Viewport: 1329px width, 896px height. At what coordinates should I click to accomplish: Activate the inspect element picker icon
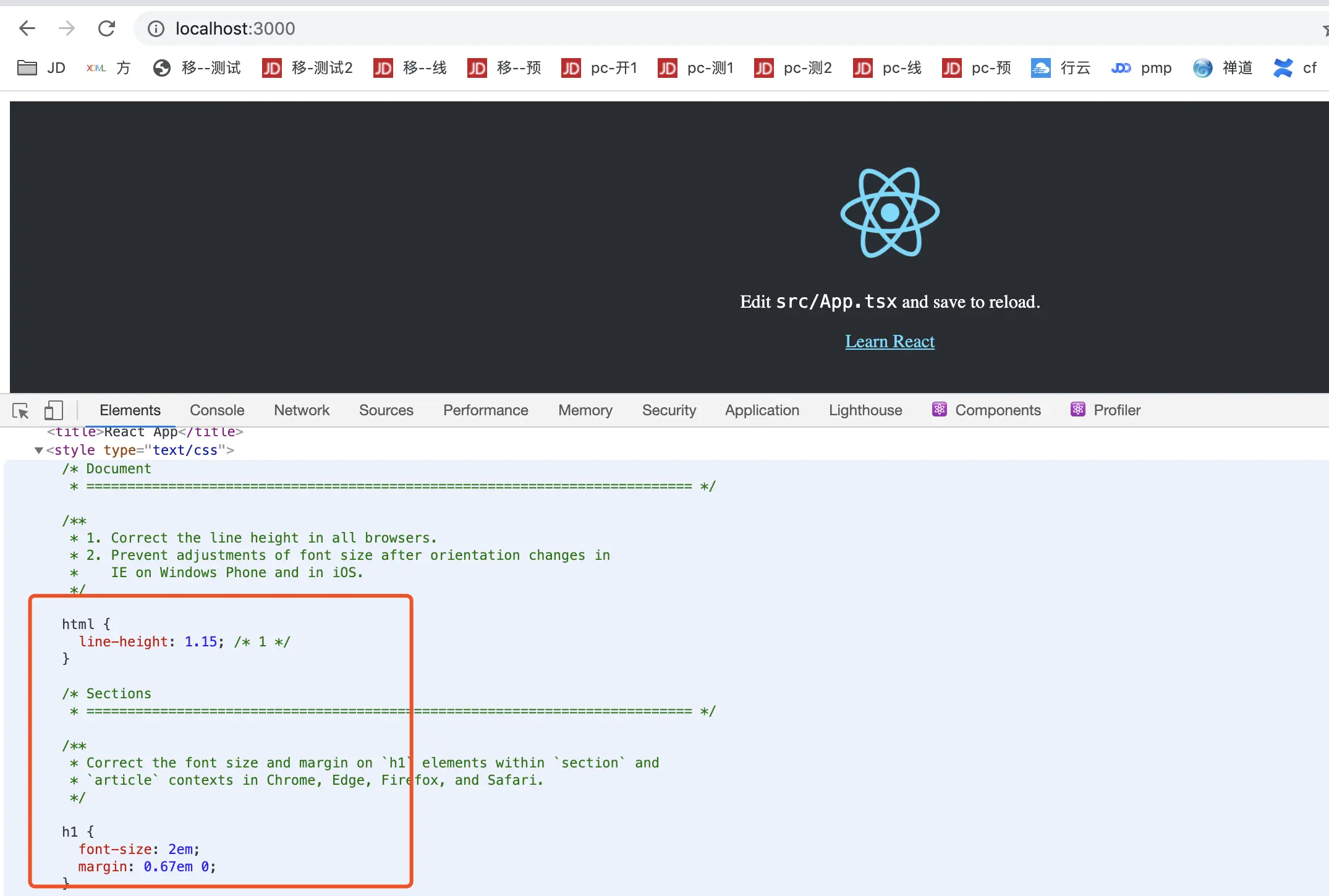[x=20, y=411]
